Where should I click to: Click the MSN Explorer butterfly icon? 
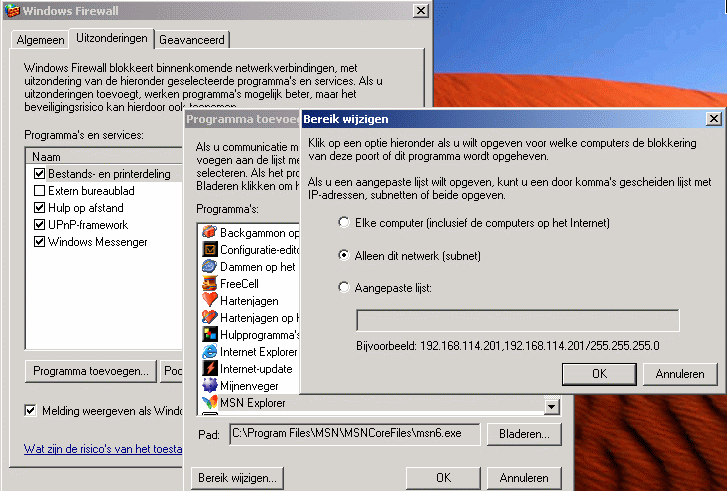coord(210,402)
